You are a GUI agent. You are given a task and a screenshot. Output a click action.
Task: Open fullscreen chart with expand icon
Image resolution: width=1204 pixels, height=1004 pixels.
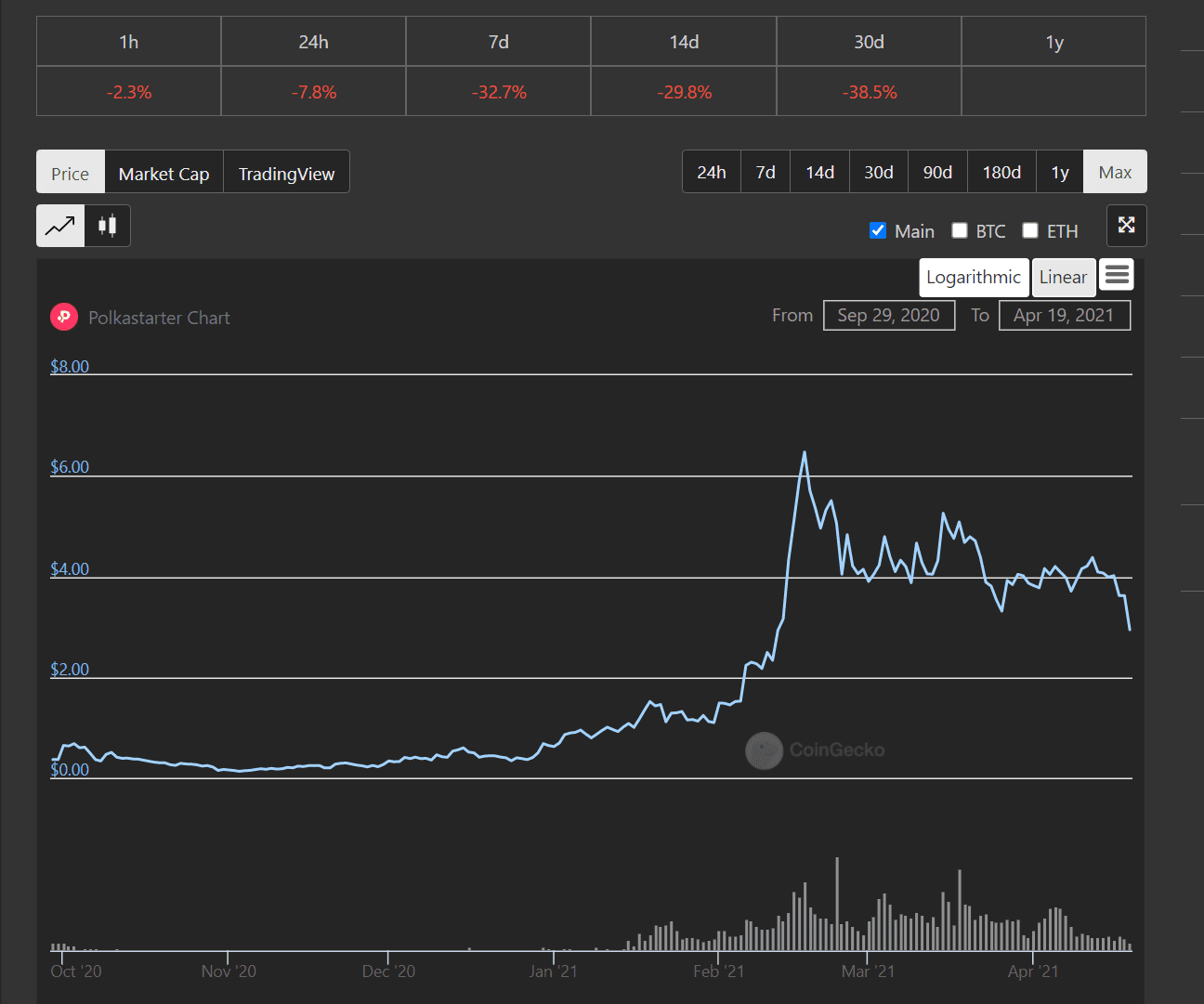(x=1126, y=226)
